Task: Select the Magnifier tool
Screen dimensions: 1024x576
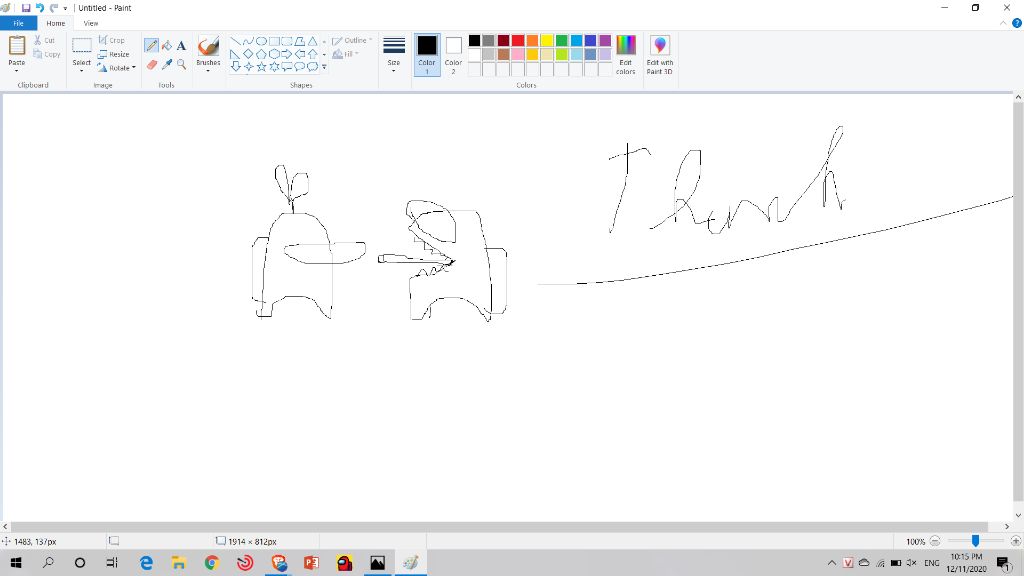Action: coord(182,64)
